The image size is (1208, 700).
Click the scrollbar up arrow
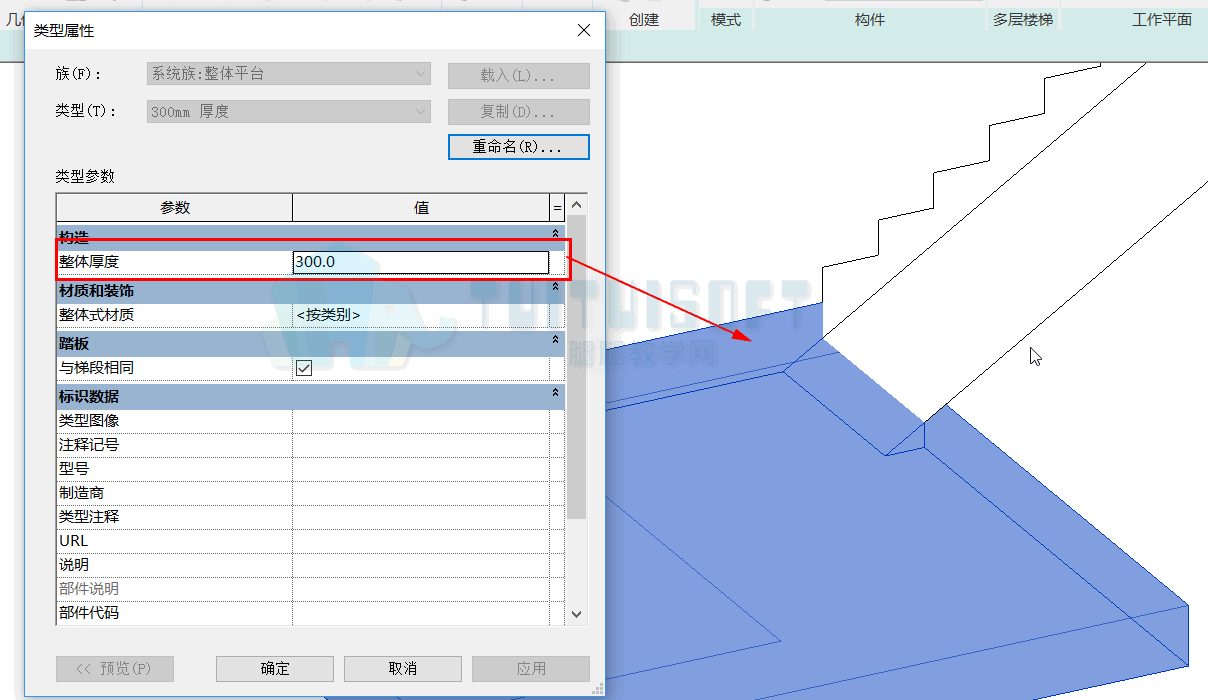click(x=576, y=205)
